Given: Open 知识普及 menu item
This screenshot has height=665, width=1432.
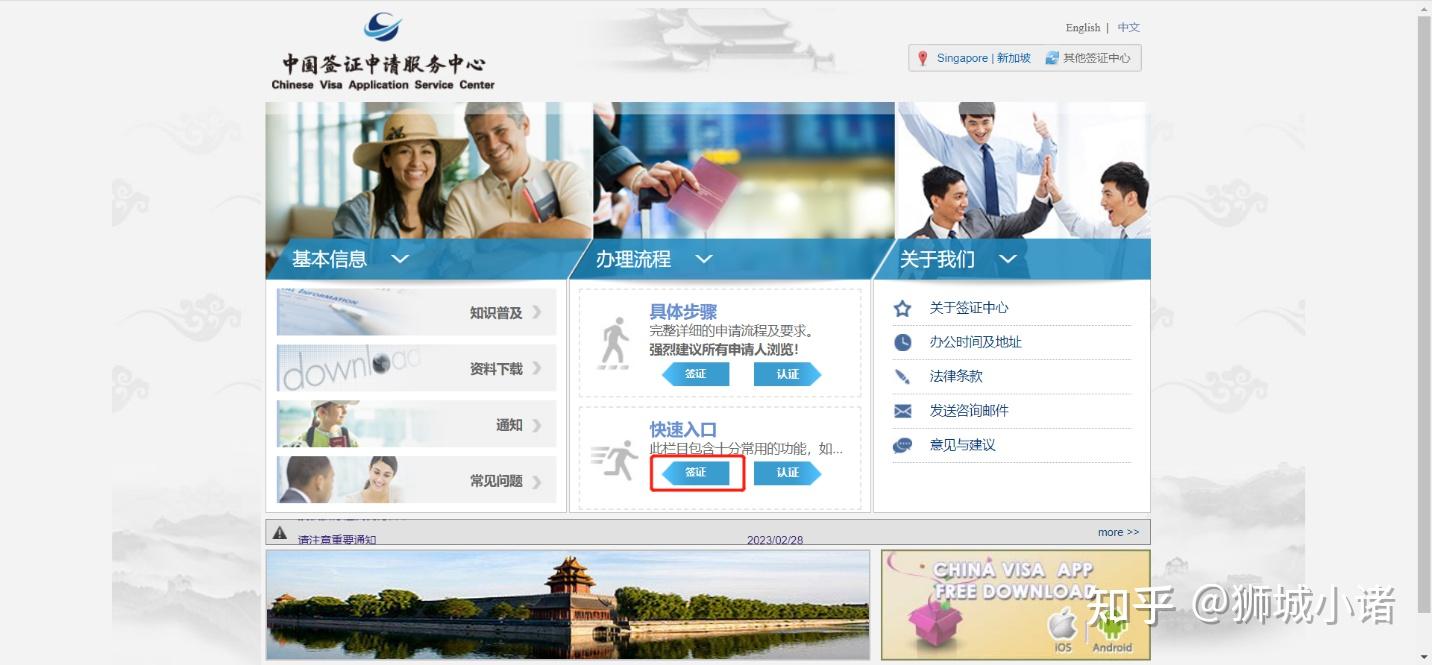Looking at the screenshot, I should [x=416, y=312].
